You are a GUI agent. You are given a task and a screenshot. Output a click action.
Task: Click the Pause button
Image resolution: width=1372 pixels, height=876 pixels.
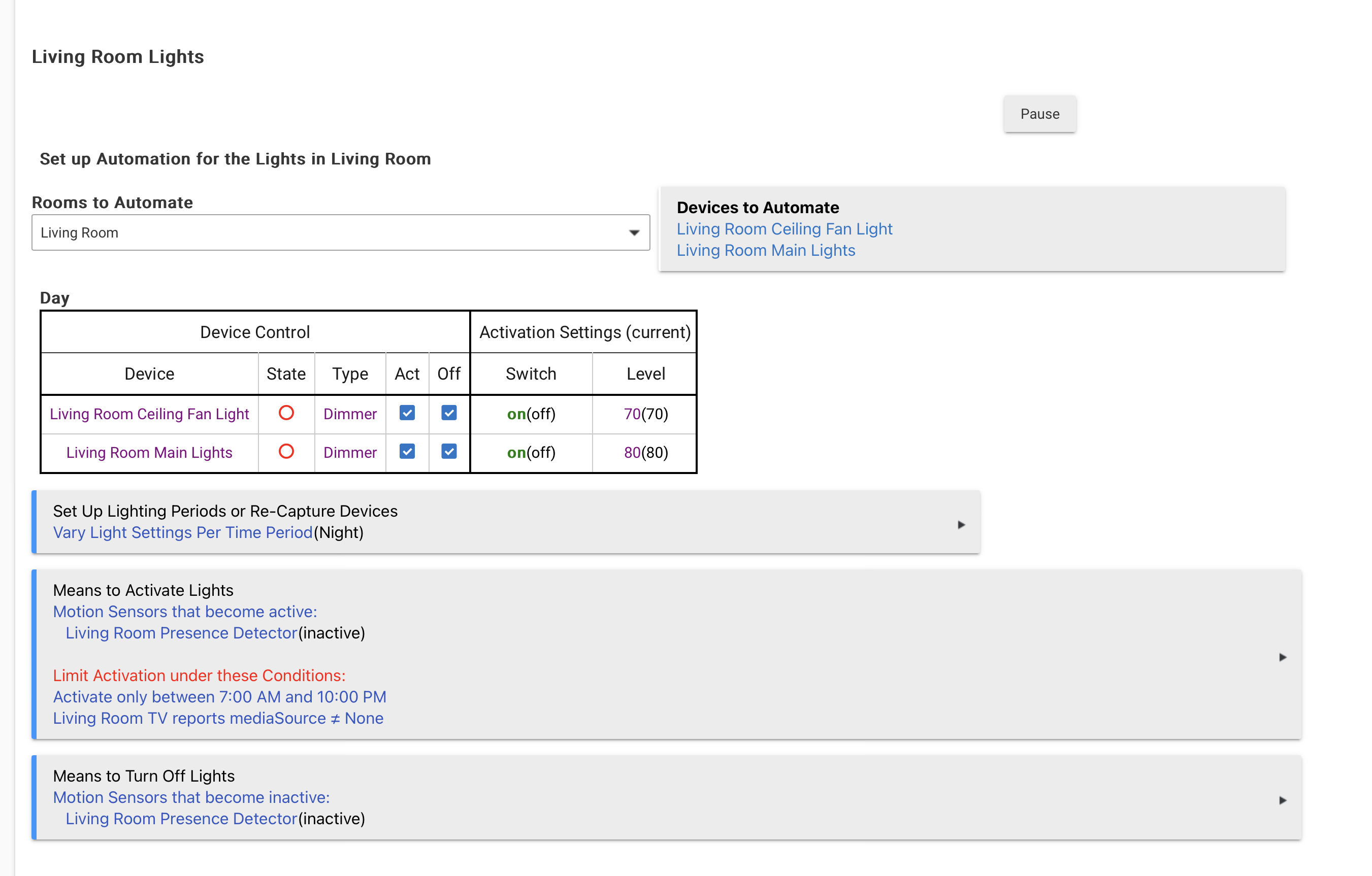coord(1039,114)
